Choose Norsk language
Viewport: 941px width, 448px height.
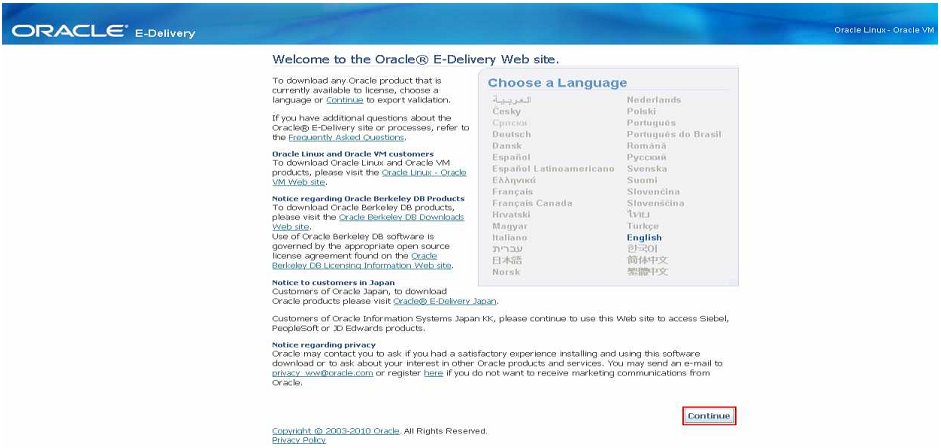[x=506, y=272]
